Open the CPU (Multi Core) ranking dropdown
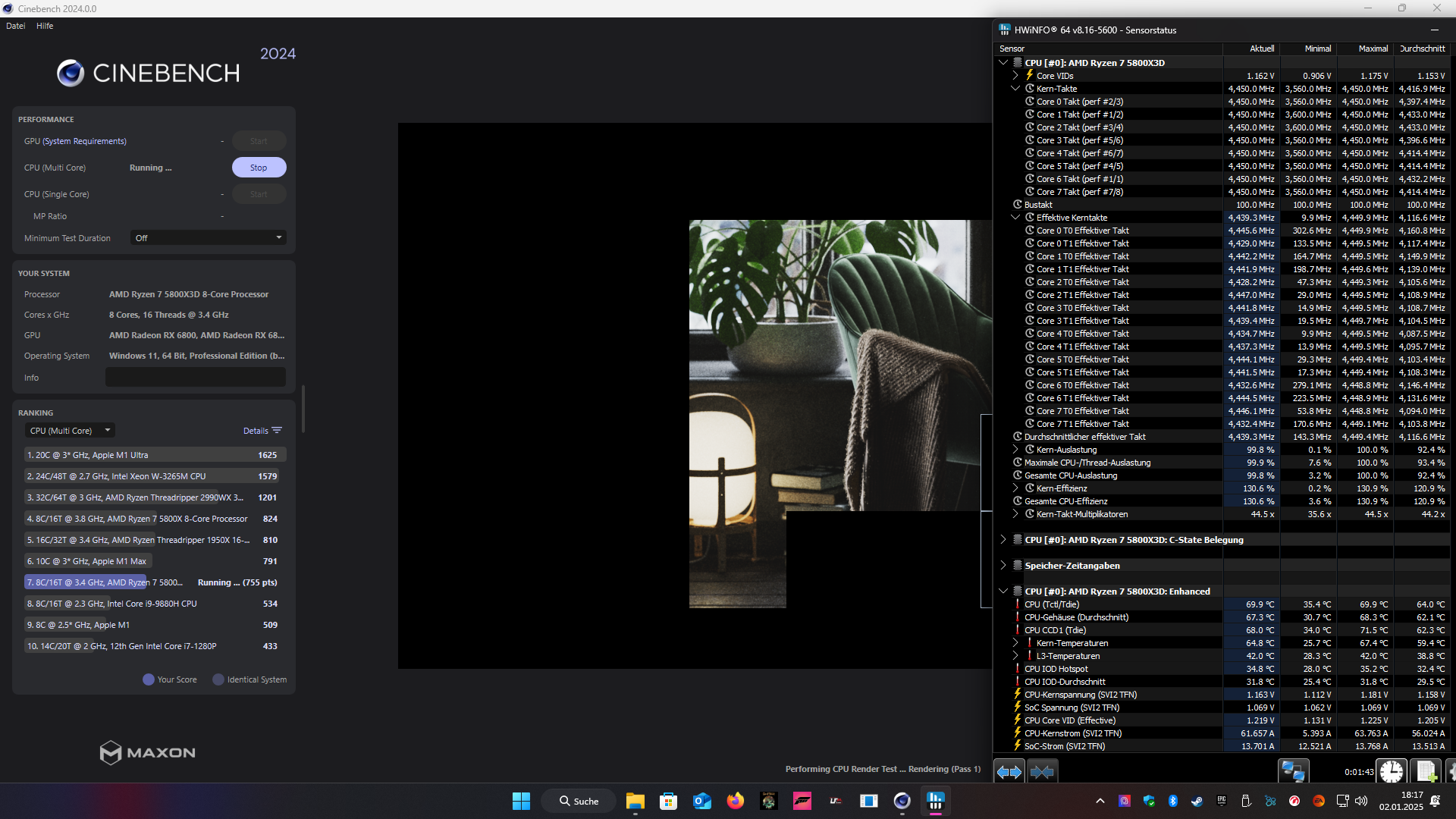The height and width of the screenshot is (819, 1456). [x=70, y=431]
